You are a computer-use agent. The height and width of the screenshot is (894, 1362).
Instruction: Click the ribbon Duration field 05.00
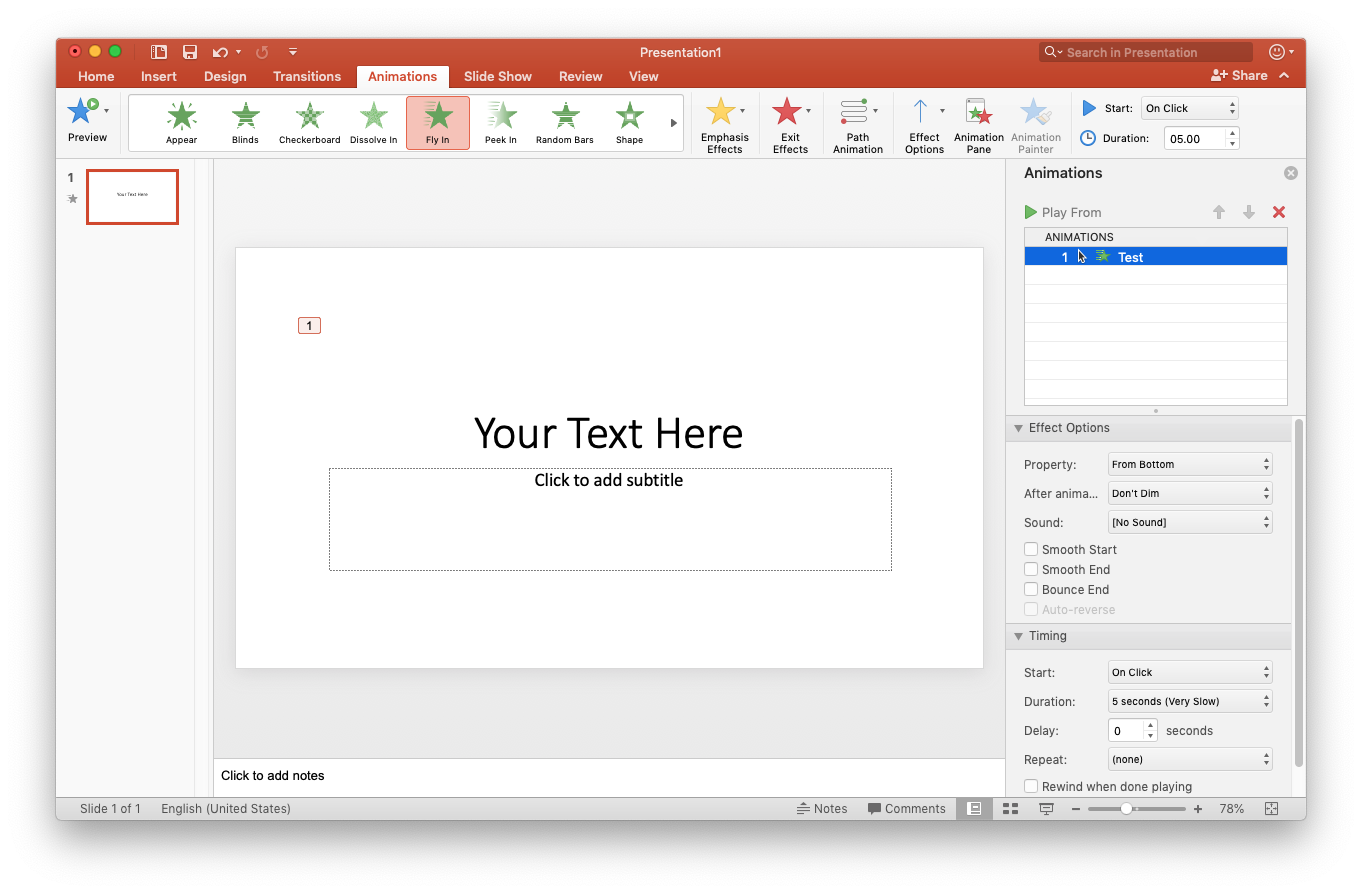click(x=1195, y=138)
